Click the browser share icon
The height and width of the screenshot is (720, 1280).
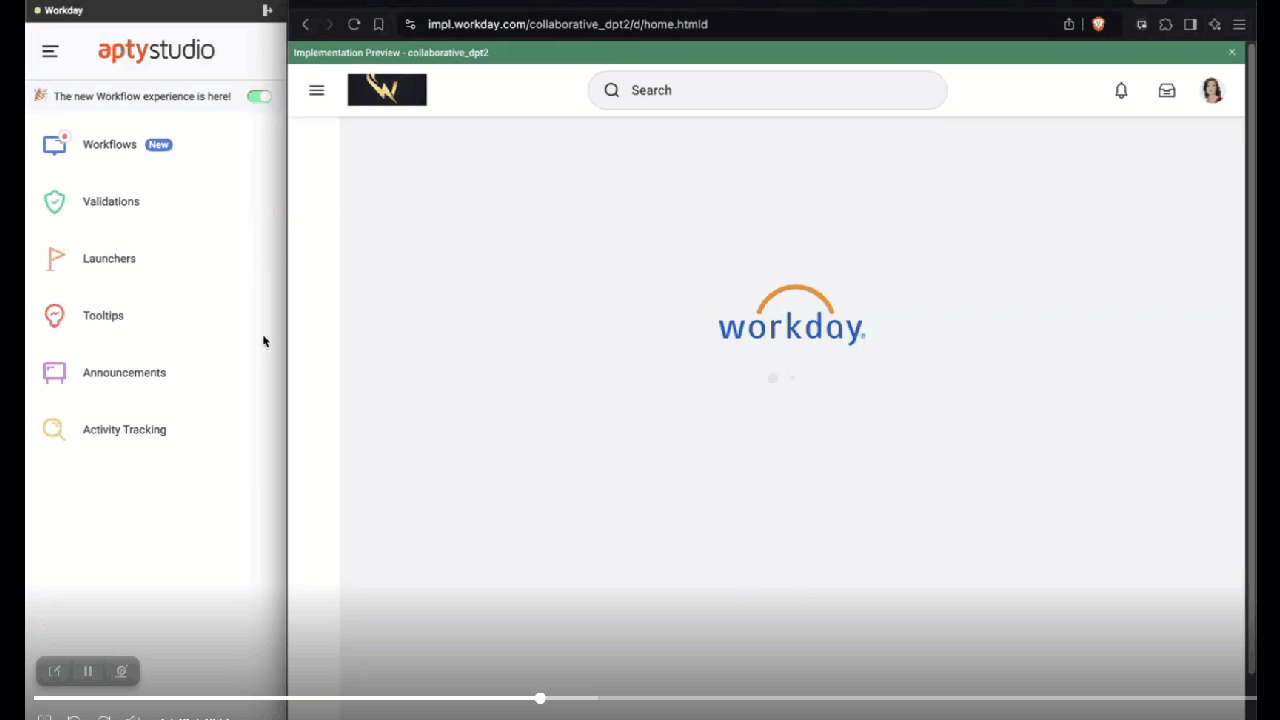click(1069, 24)
